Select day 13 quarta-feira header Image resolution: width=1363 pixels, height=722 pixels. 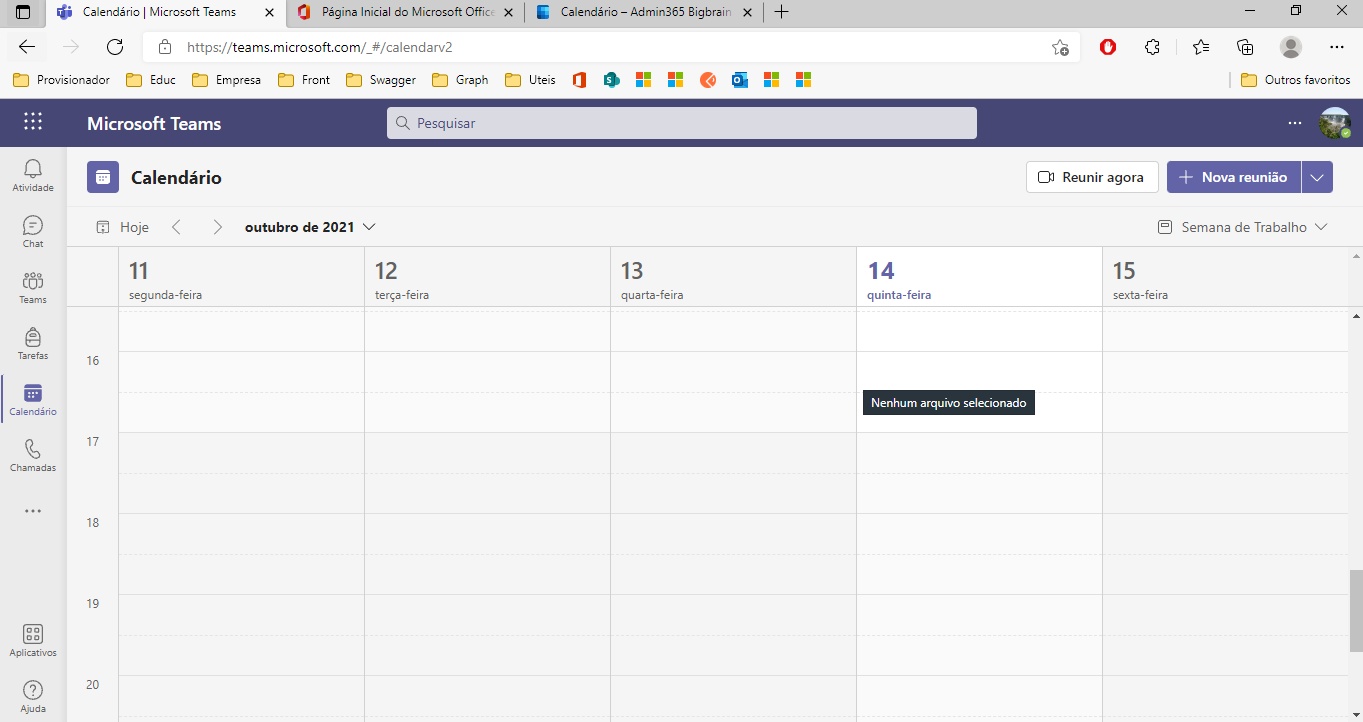point(733,278)
